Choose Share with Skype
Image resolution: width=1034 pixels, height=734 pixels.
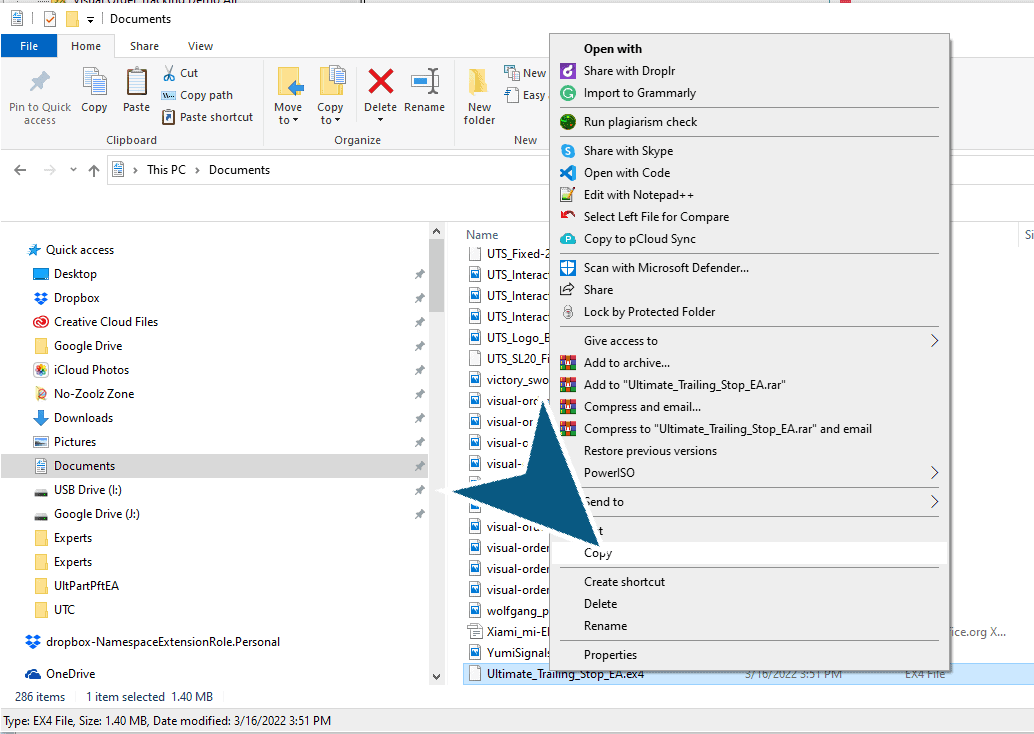coord(628,151)
